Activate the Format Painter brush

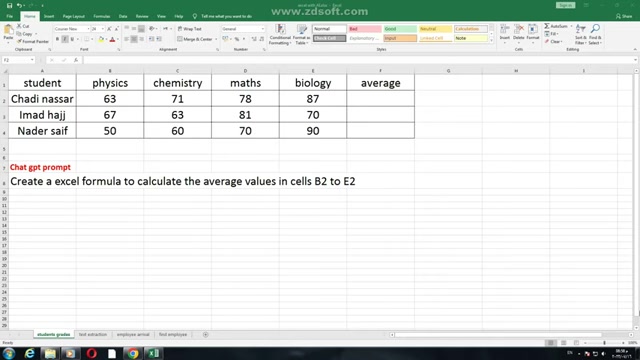point(33,41)
